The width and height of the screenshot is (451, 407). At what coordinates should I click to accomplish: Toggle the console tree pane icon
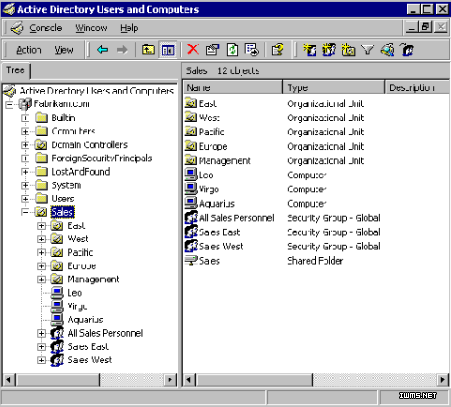pyautogui.click(x=168, y=50)
